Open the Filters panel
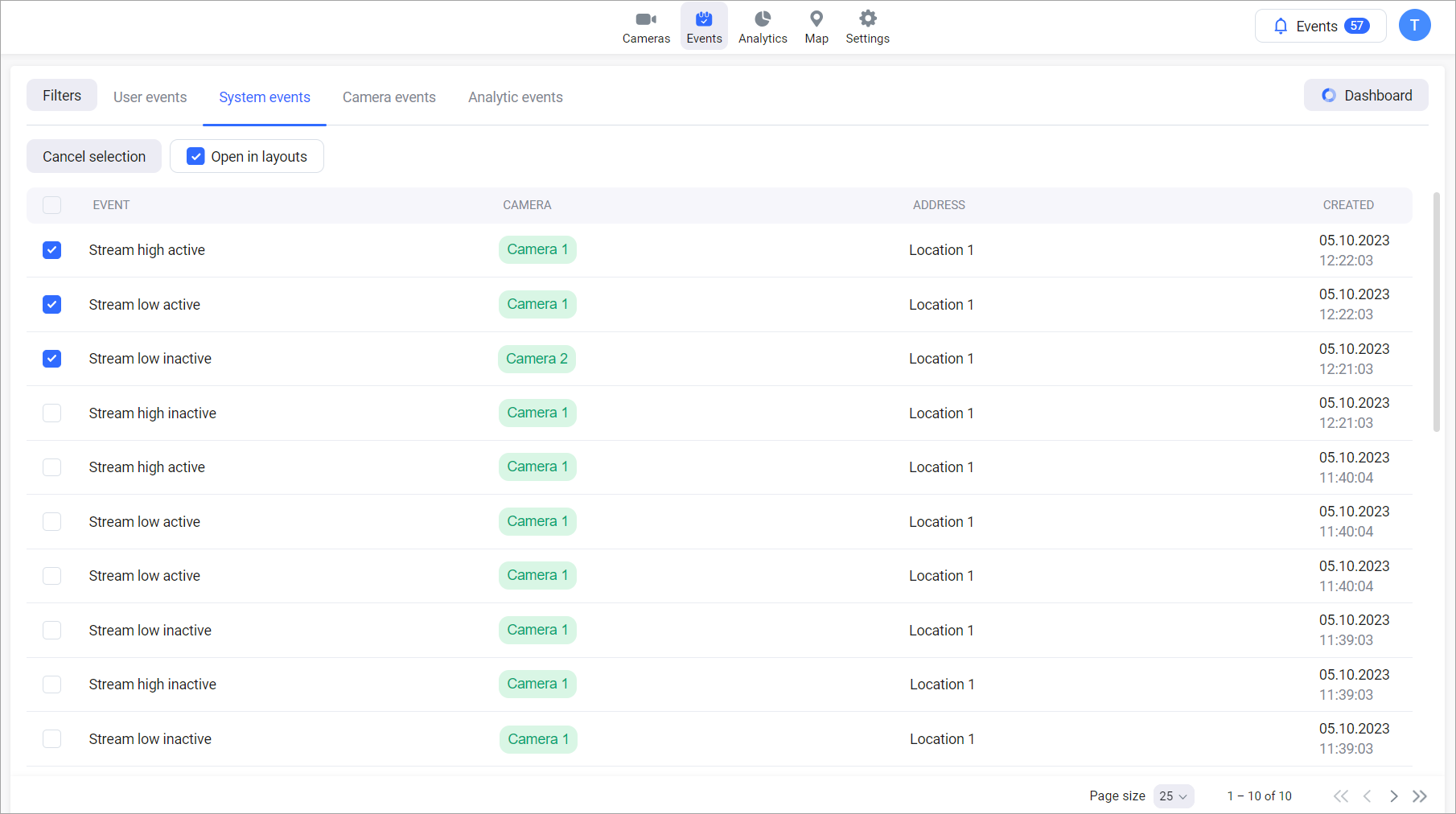Viewport: 1456px width, 814px height. click(62, 96)
